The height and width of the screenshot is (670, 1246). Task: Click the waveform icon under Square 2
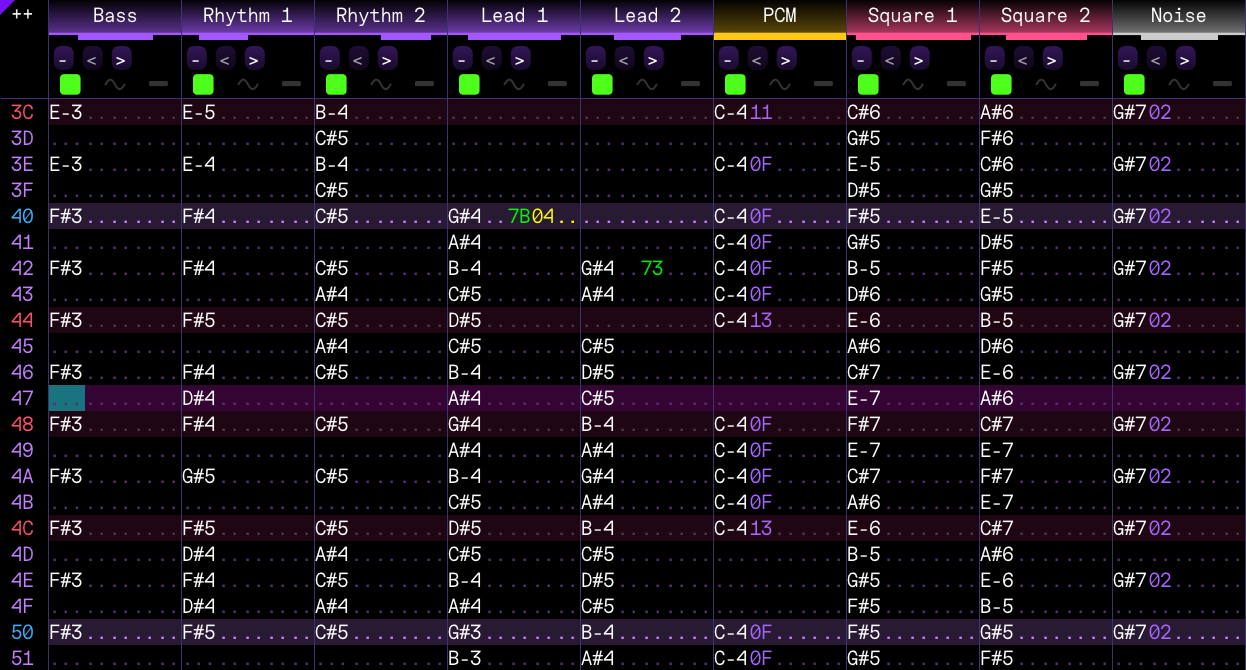coord(1046,84)
